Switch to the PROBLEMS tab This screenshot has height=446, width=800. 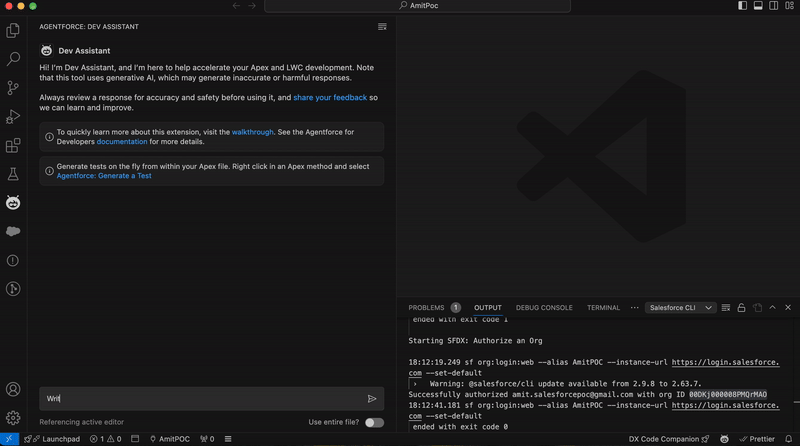[426, 308]
